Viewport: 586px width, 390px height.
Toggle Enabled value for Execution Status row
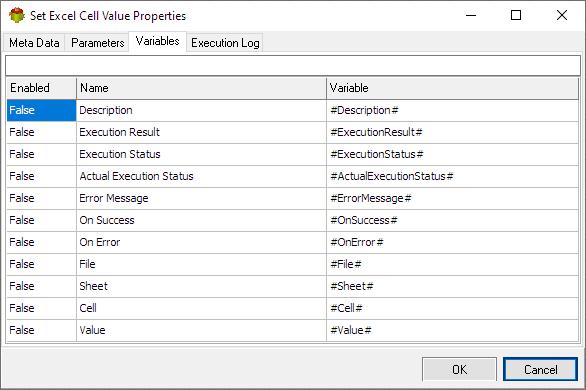point(41,154)
